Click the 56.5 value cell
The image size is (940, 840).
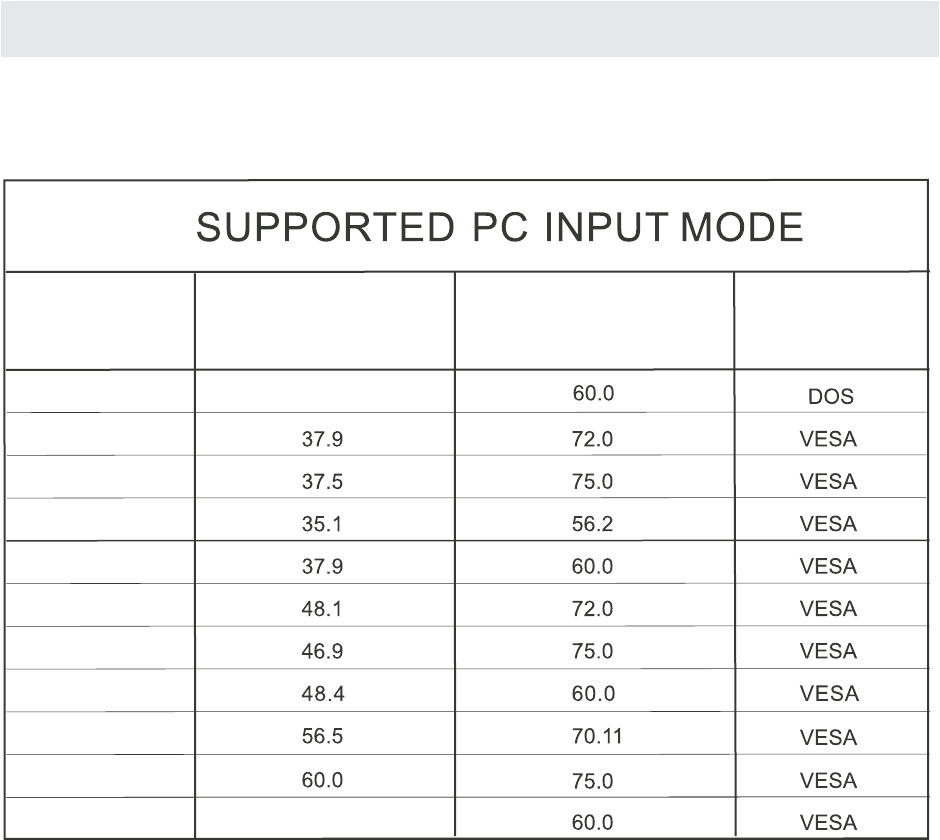[x=322, y=737]
